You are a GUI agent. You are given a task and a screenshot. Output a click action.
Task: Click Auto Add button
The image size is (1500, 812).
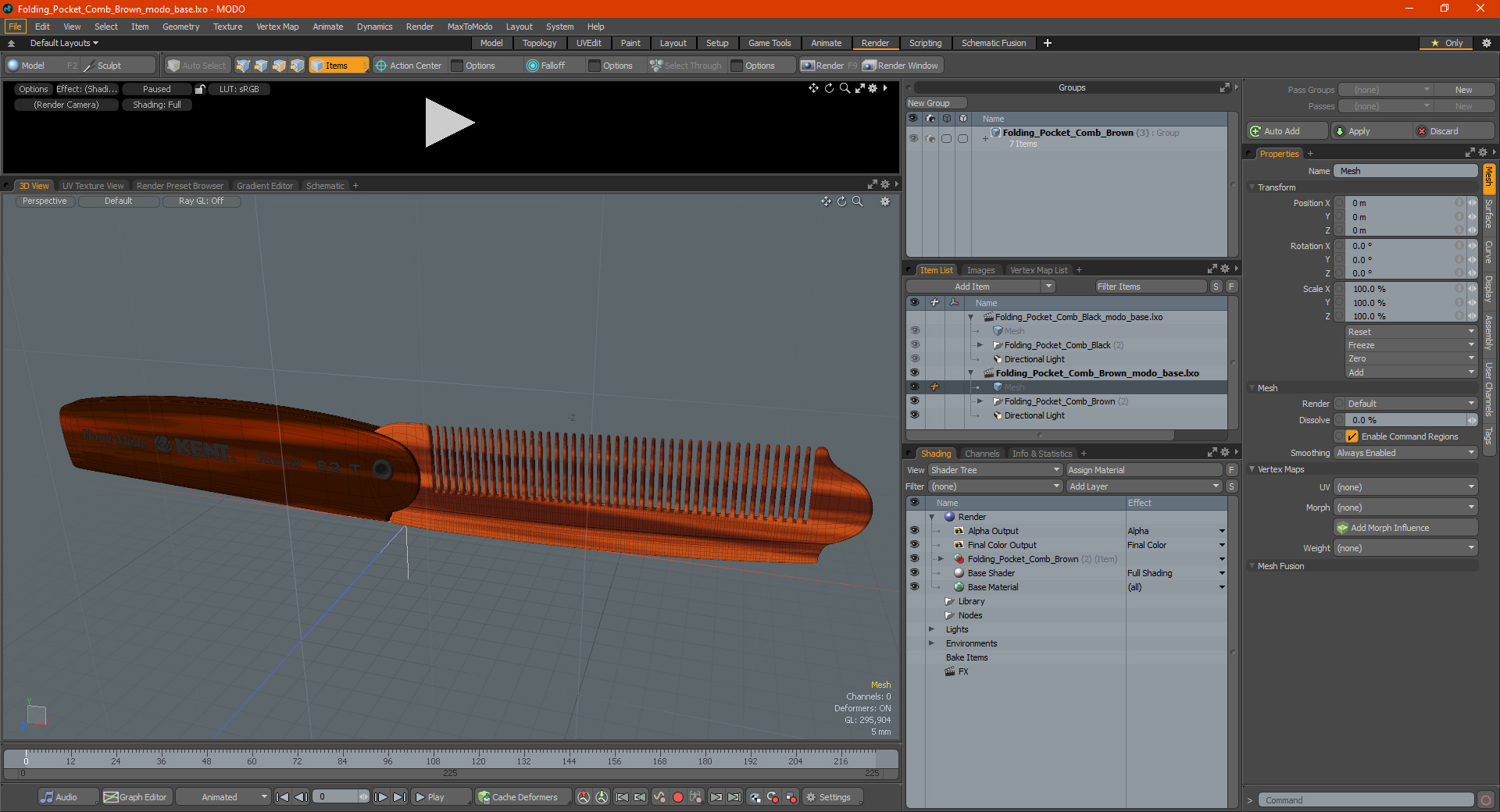pyautogui.click(x=1287, y=131)
